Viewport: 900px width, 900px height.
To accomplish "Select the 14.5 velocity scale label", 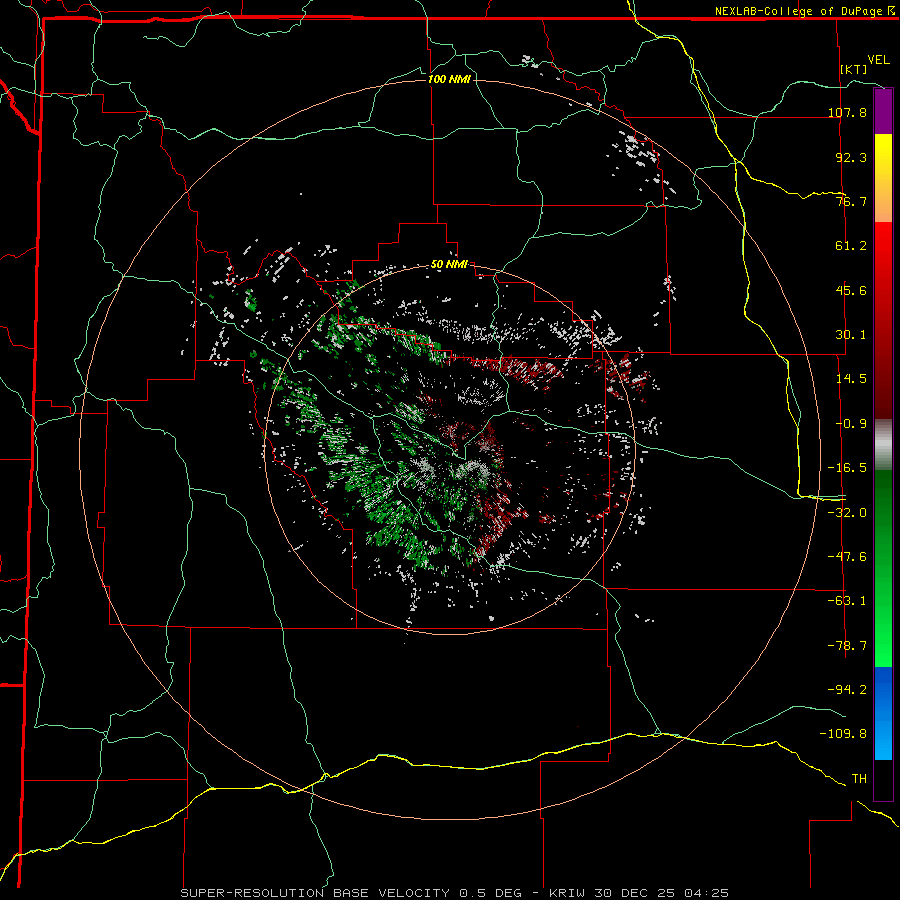I will pos(851,379).
